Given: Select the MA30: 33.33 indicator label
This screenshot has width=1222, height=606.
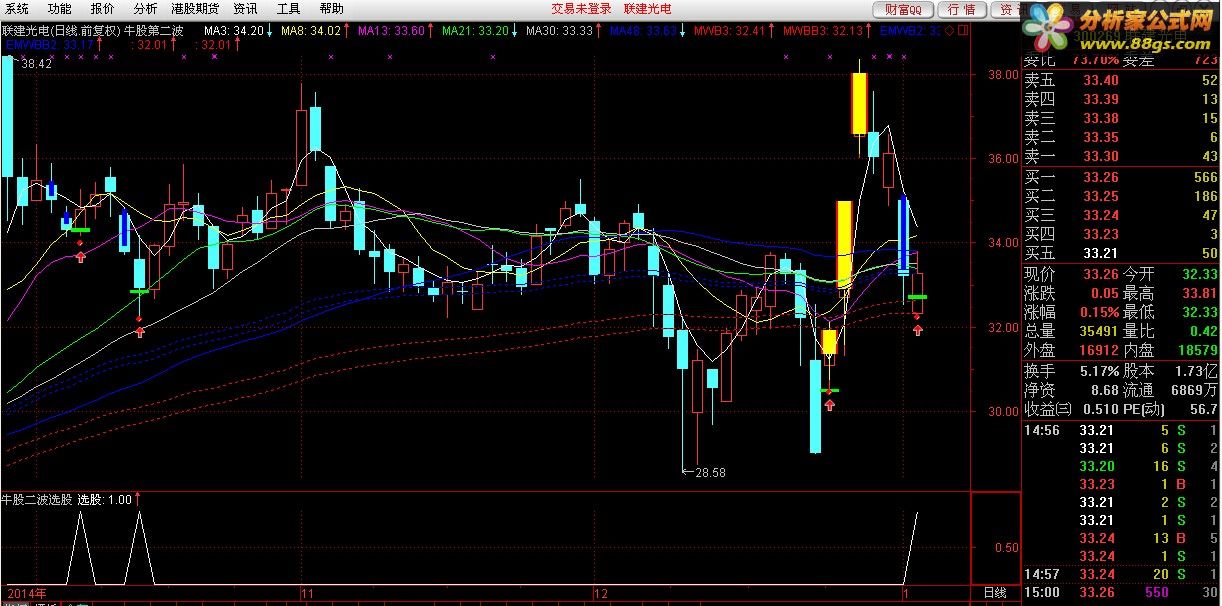Looking at the screenshot, I should 561,31.
